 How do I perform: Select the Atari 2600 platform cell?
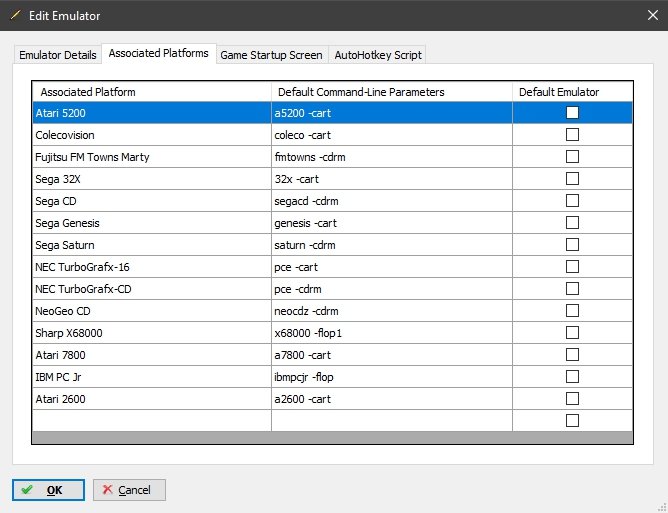click(x=152, y=399)
